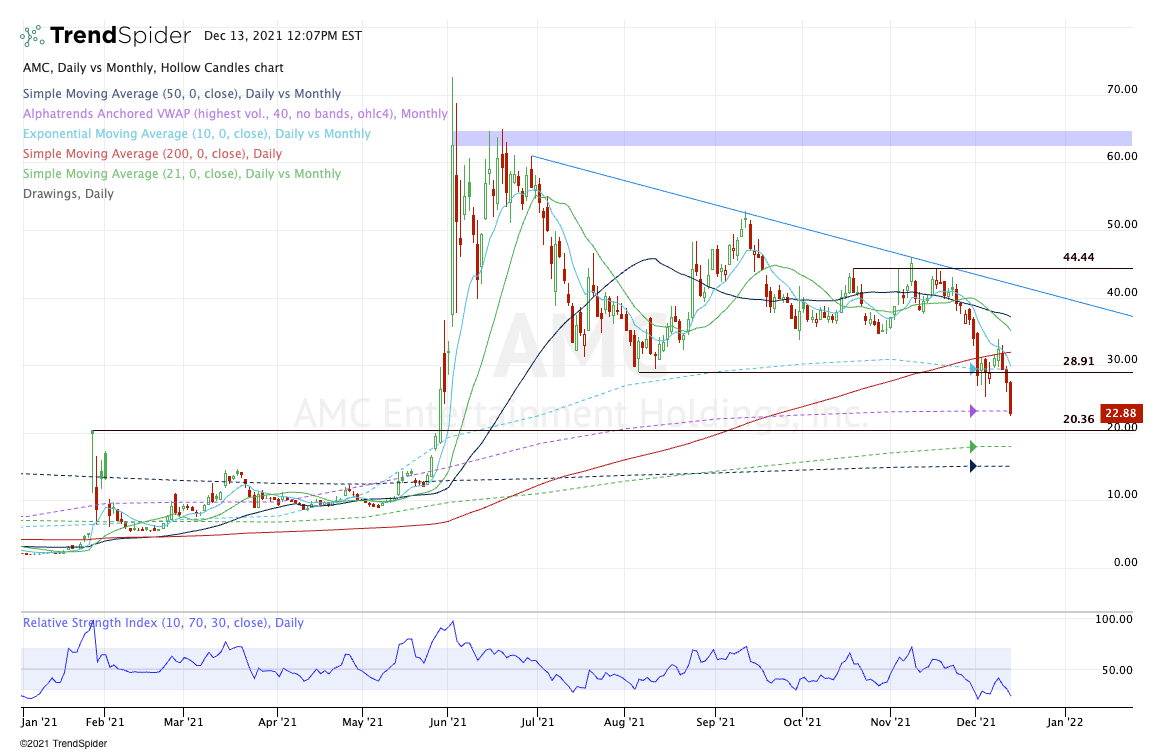Toggle Exponential Moving Average (10) legend entry
1163x753 pixels.
pos(196,134)
